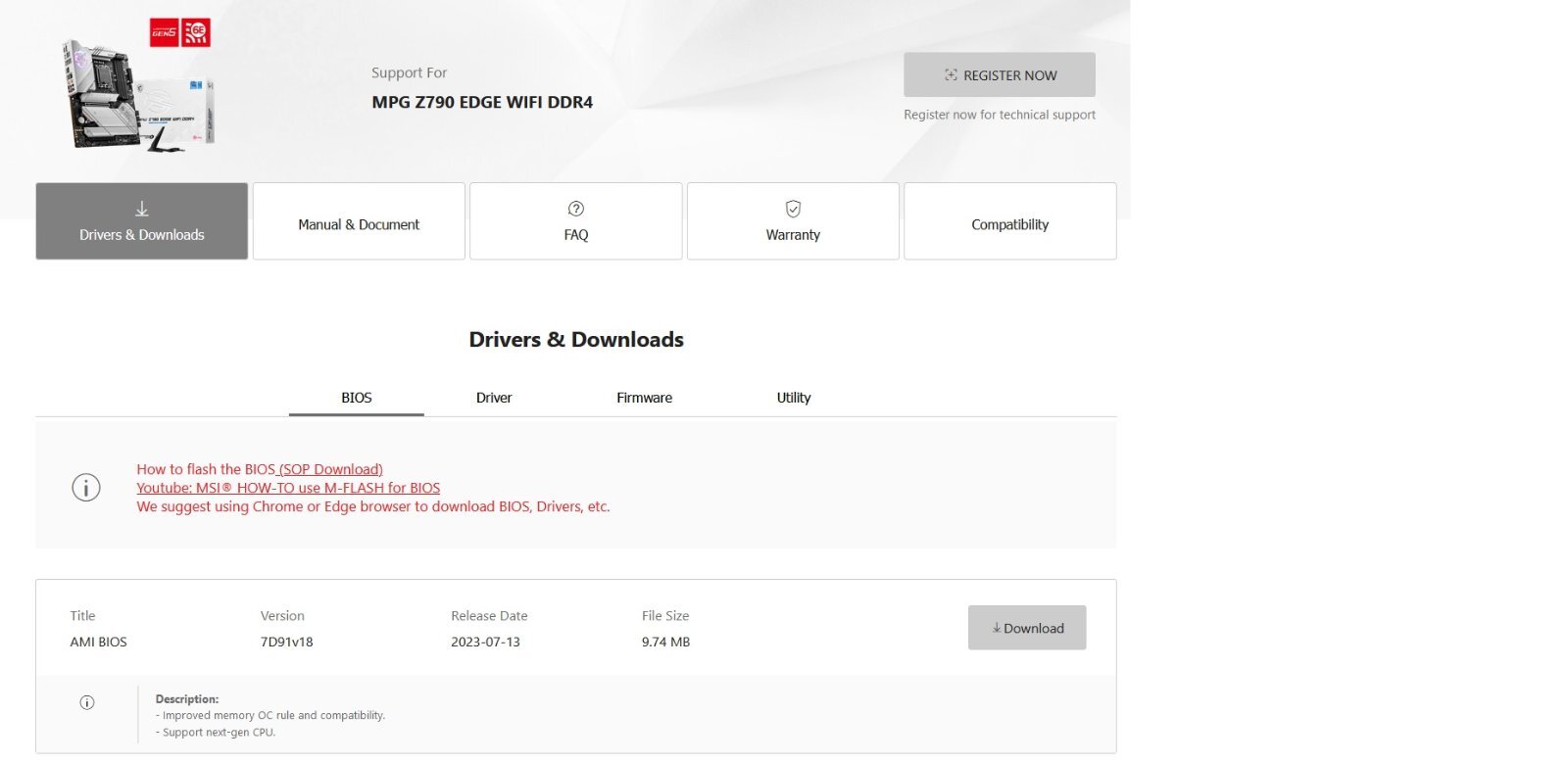Click the MPG Z790 EDGE WIFI DDR4 heading
The image size is (1568, 763).
482,102
